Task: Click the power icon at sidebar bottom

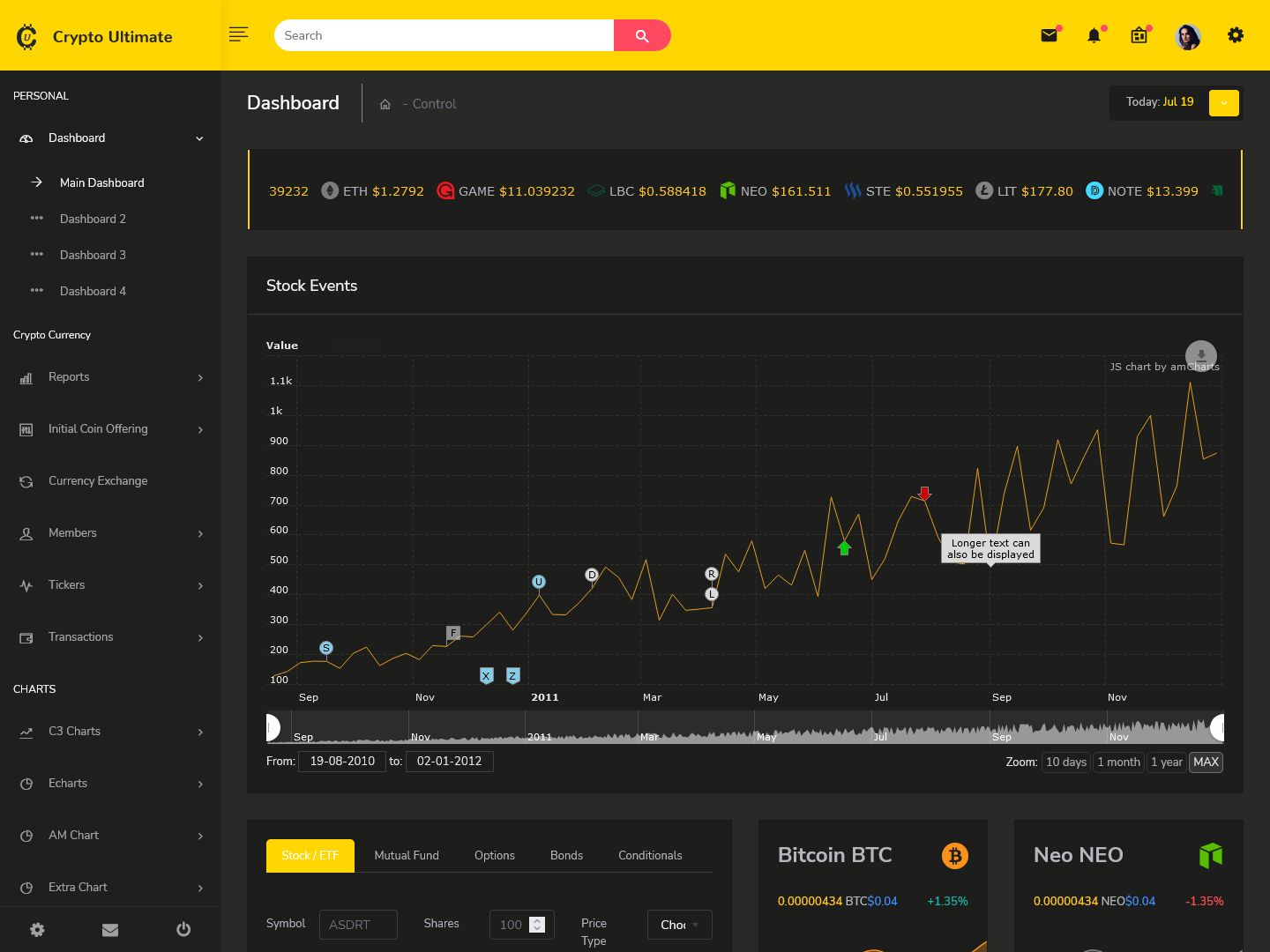Action: point(183,929)
